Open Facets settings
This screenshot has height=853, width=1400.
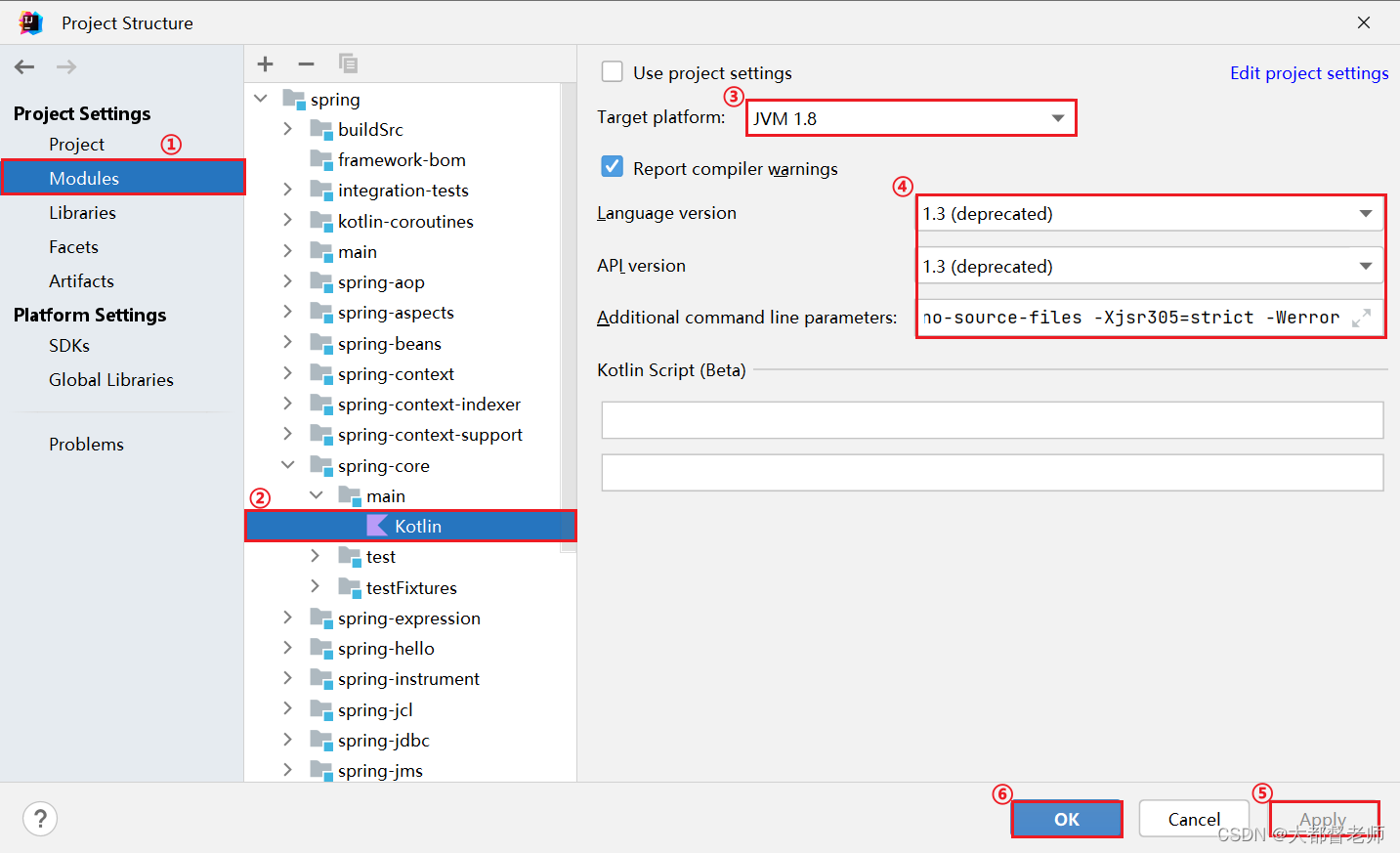pos(73,247)
